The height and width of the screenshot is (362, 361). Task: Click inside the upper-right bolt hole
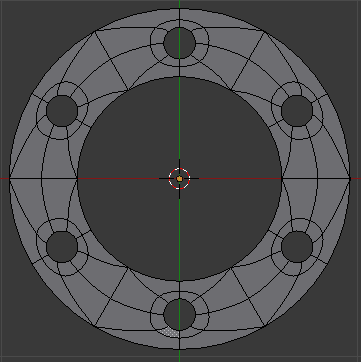tap(297, 111)
